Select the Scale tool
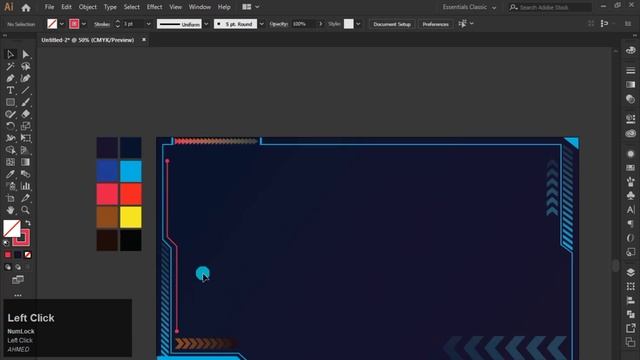The height and width of the screenshot is (360, 640). 26,126
